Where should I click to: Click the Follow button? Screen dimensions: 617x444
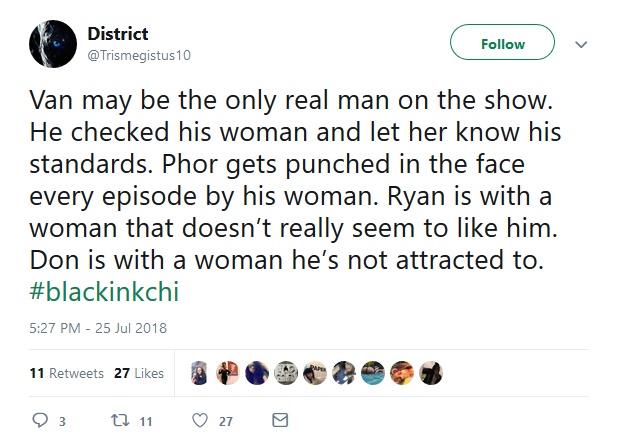pos(502,42)
